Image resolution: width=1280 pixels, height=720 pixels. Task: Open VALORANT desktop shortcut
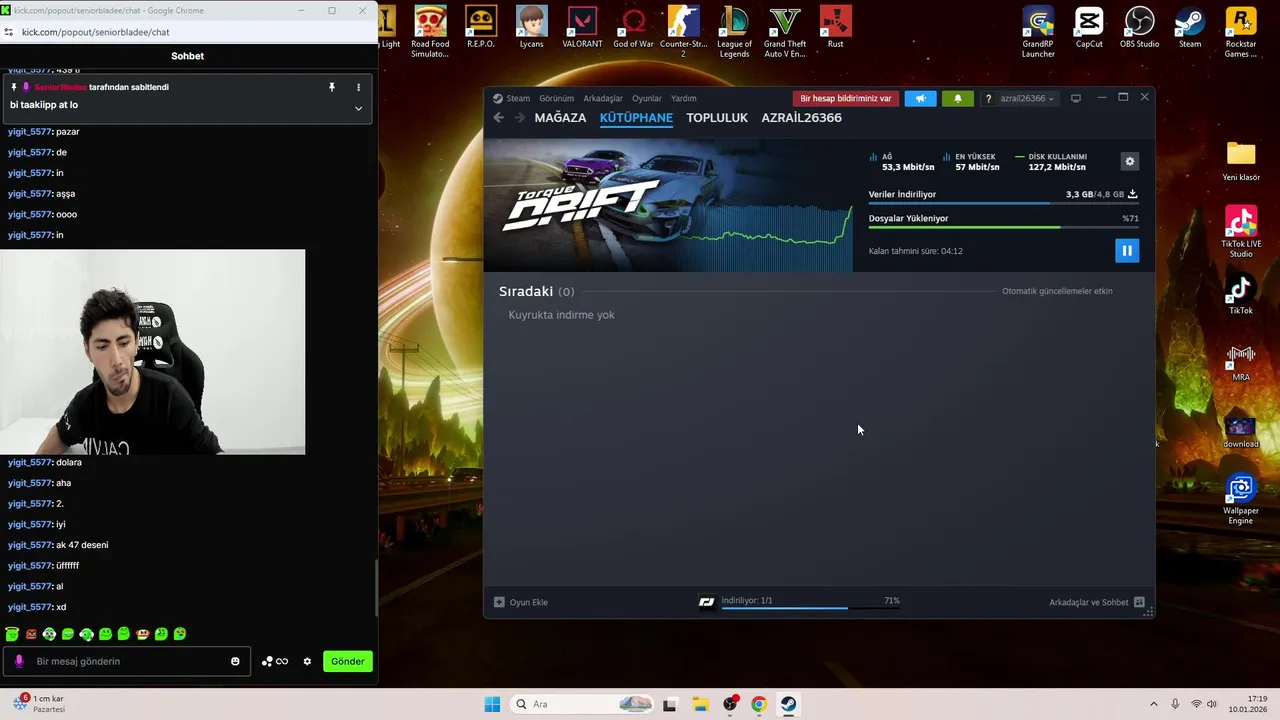click(x=582, y=29)
